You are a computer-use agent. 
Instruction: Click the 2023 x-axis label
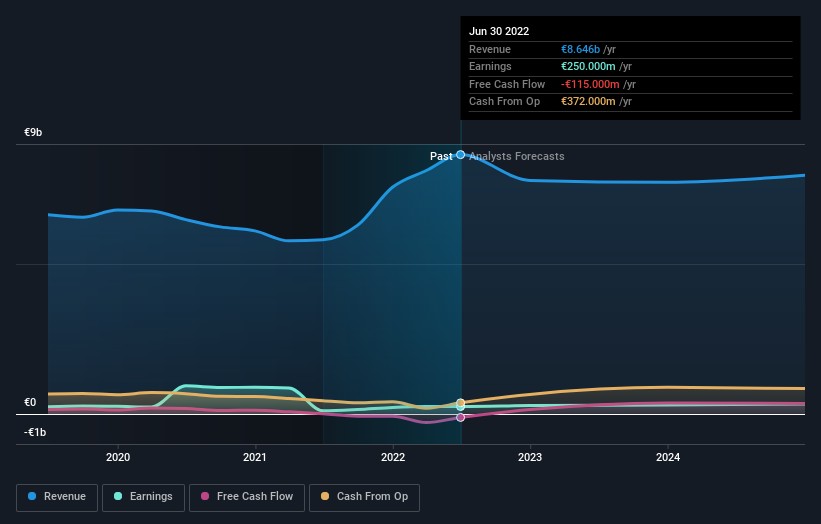[x=530, y=457]
